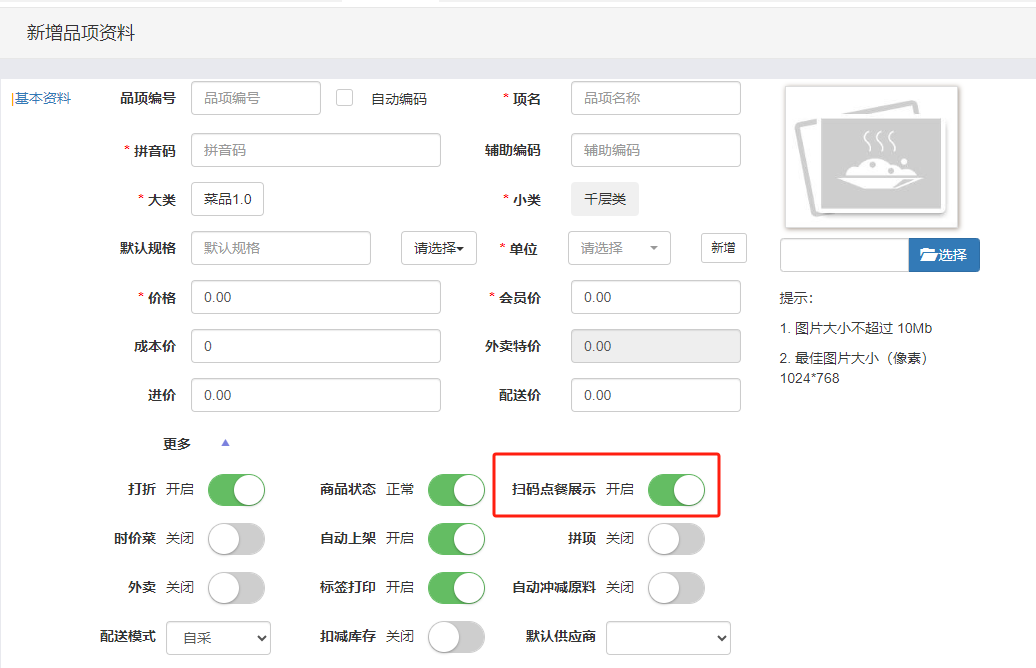The height and width of the screenshot is (668, 1036).
Task: Click the 配送价 input field
Action: click(655, 395)
